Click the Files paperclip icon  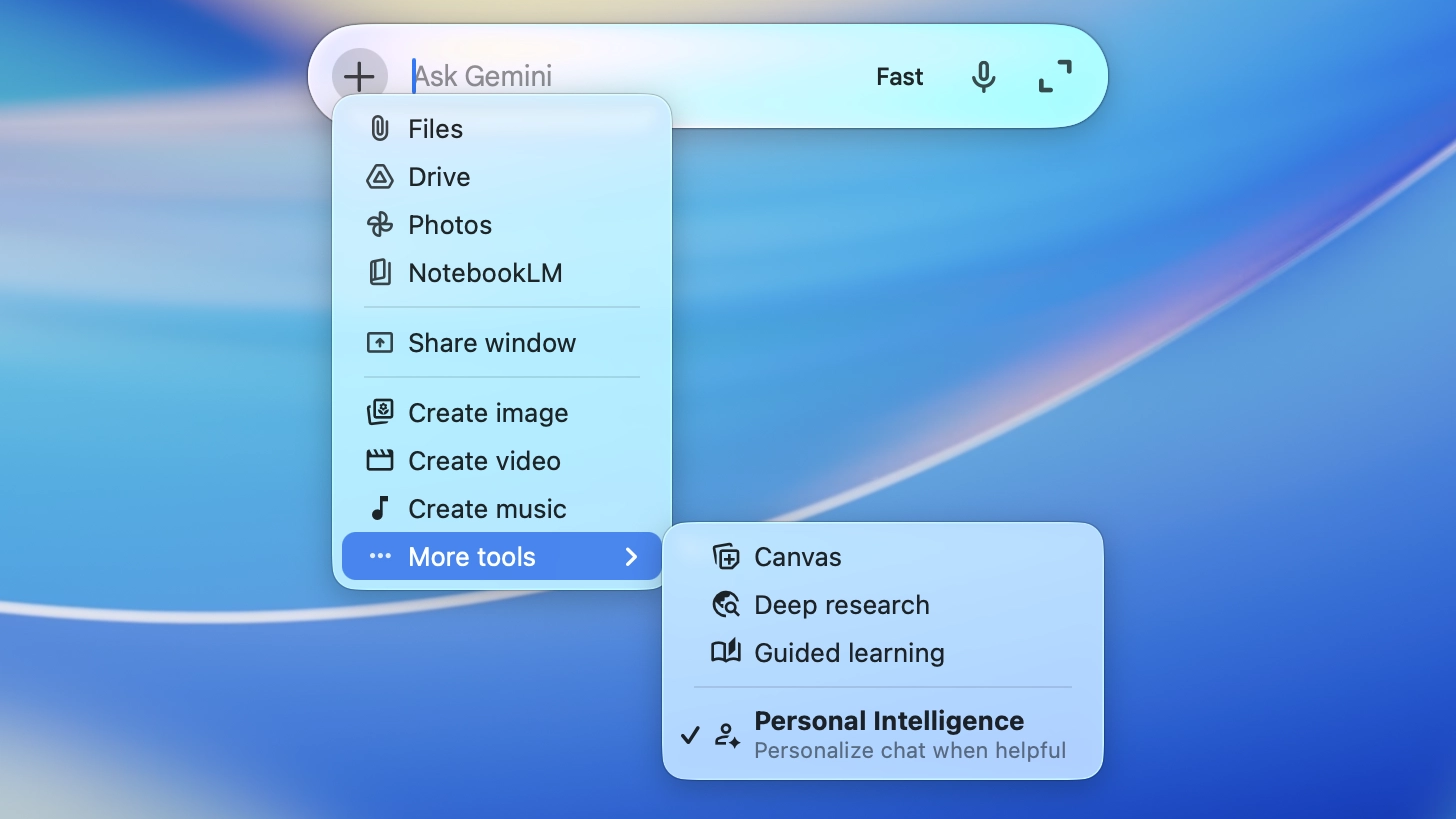(x=380, y=129)
